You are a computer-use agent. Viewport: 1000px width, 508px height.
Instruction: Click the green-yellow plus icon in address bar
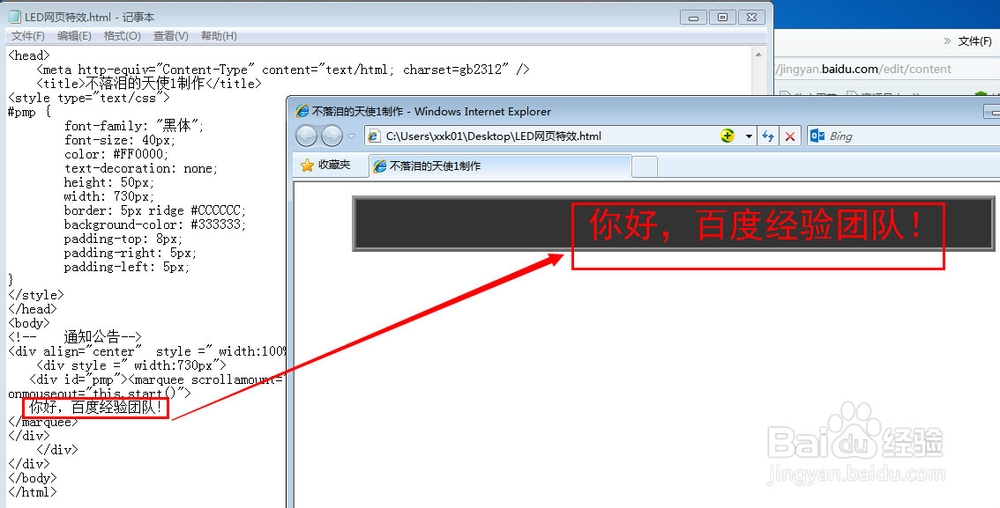727,136
